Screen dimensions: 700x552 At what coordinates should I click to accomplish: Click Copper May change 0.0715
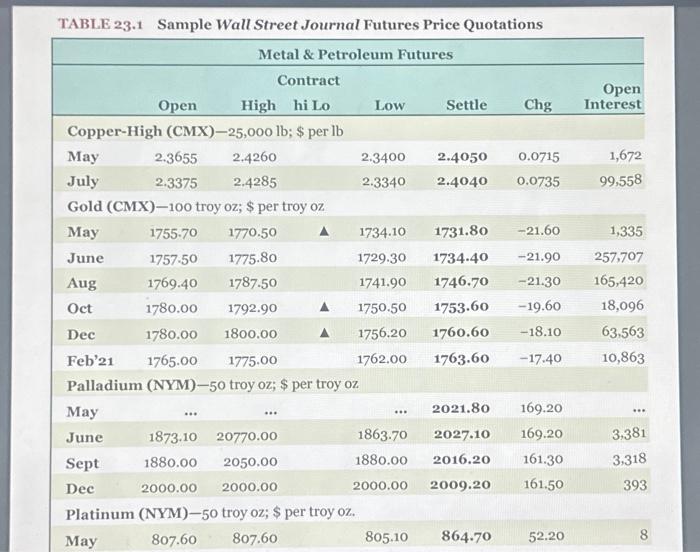[x=538, y=156]
